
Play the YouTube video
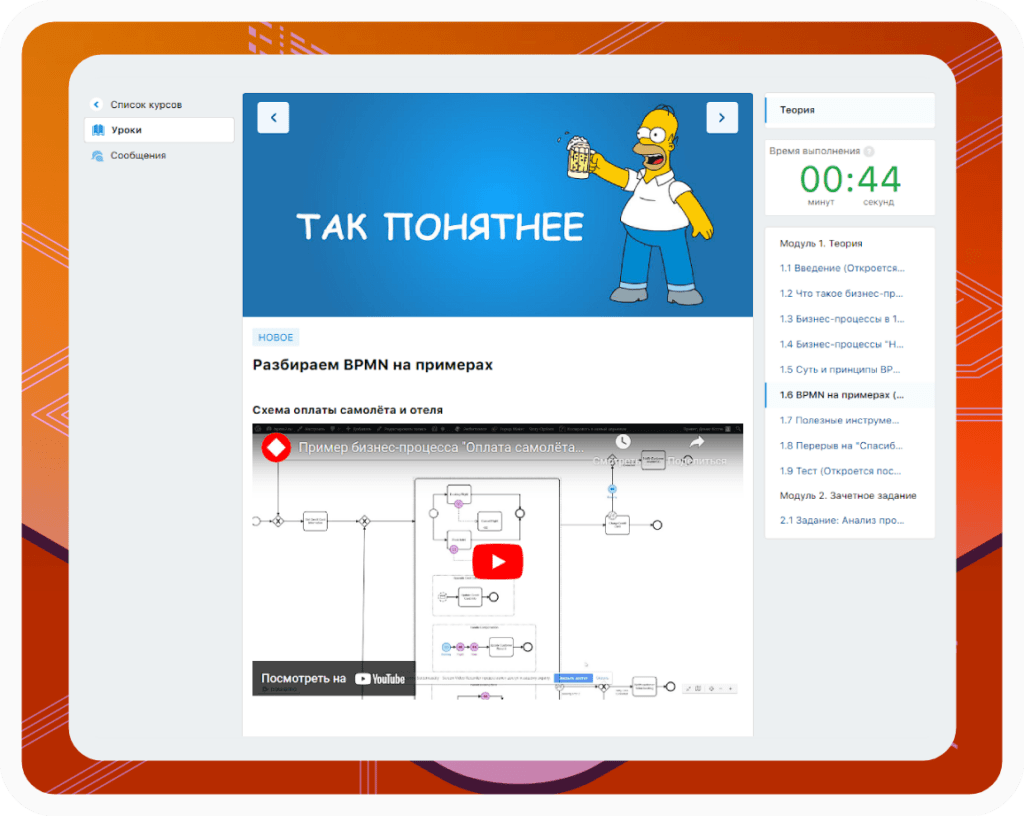(x=498, y=561)
